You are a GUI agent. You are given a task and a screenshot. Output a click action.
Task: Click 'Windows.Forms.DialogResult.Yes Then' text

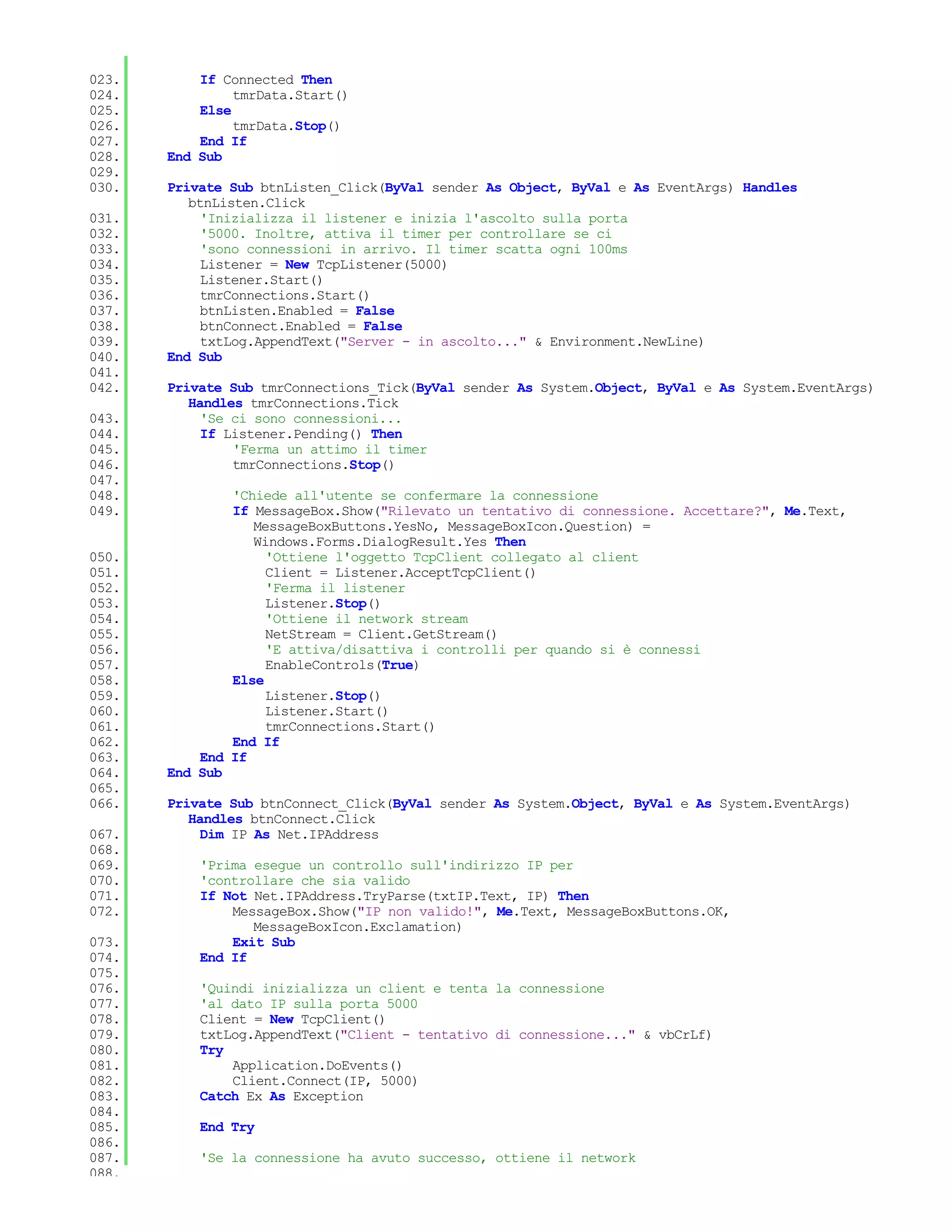(x=390, y=542)
